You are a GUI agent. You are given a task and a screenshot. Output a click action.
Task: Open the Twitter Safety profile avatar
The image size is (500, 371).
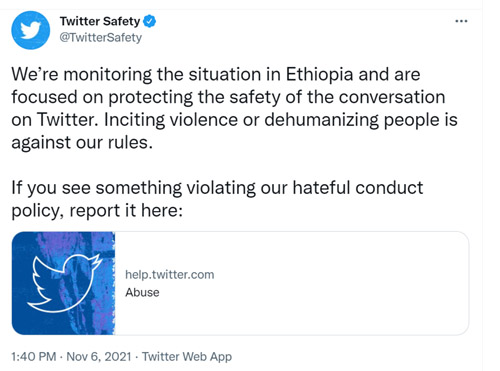[30, 30]
